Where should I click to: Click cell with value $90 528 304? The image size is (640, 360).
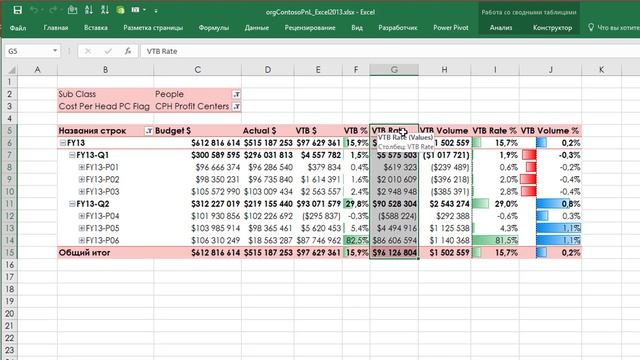[394, 204]
